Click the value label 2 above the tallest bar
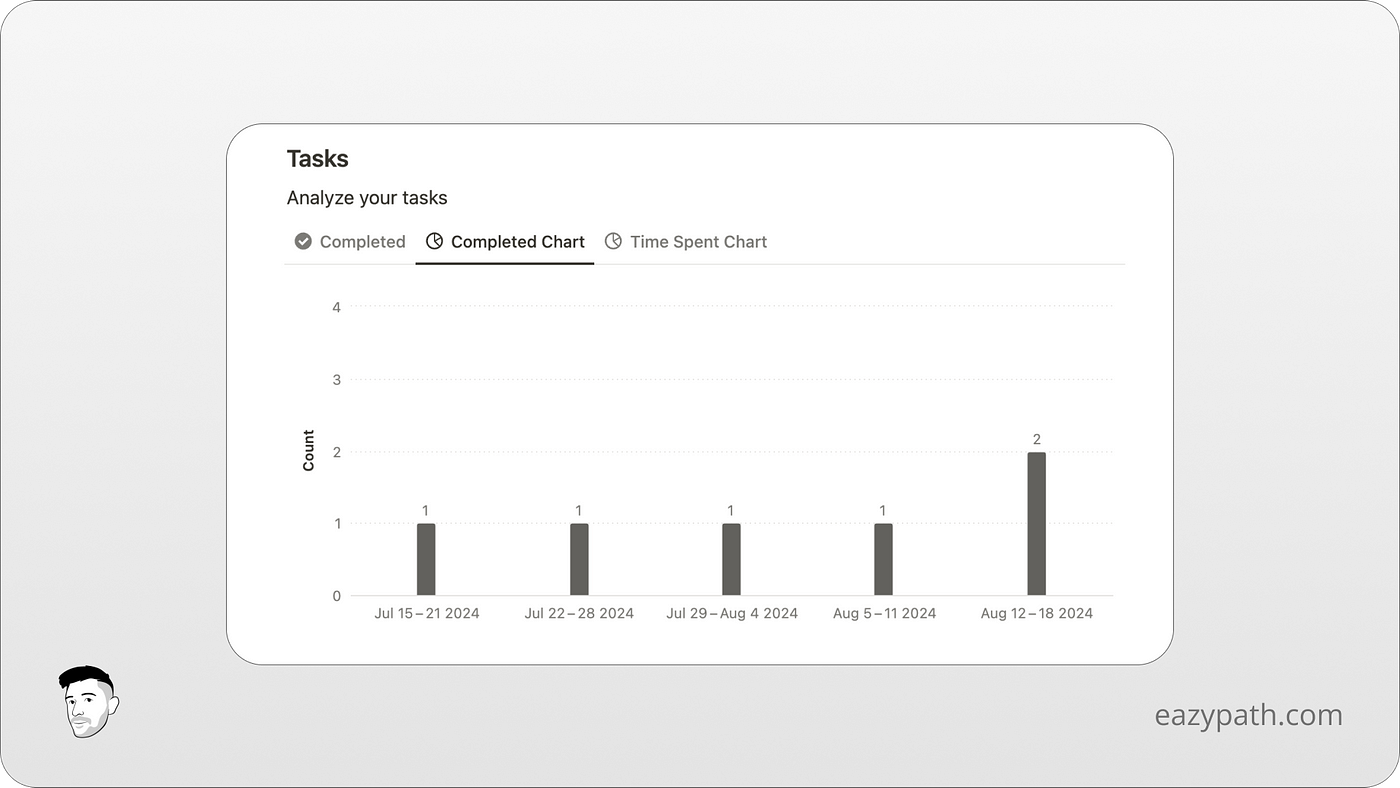Screen dimensions: 1400x788 pos(1036,439)
